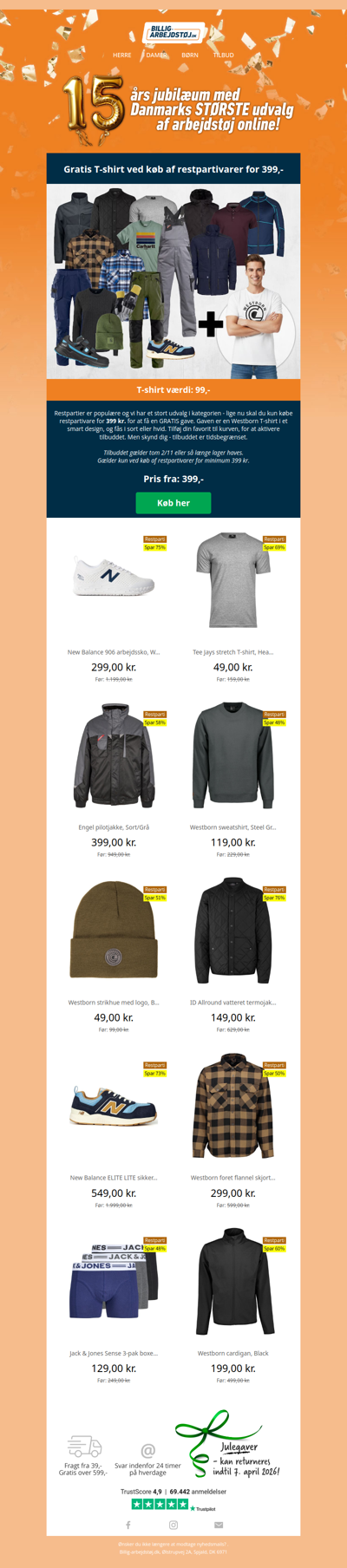Open the Instagram icon in footer

(x=173, y=1525)
